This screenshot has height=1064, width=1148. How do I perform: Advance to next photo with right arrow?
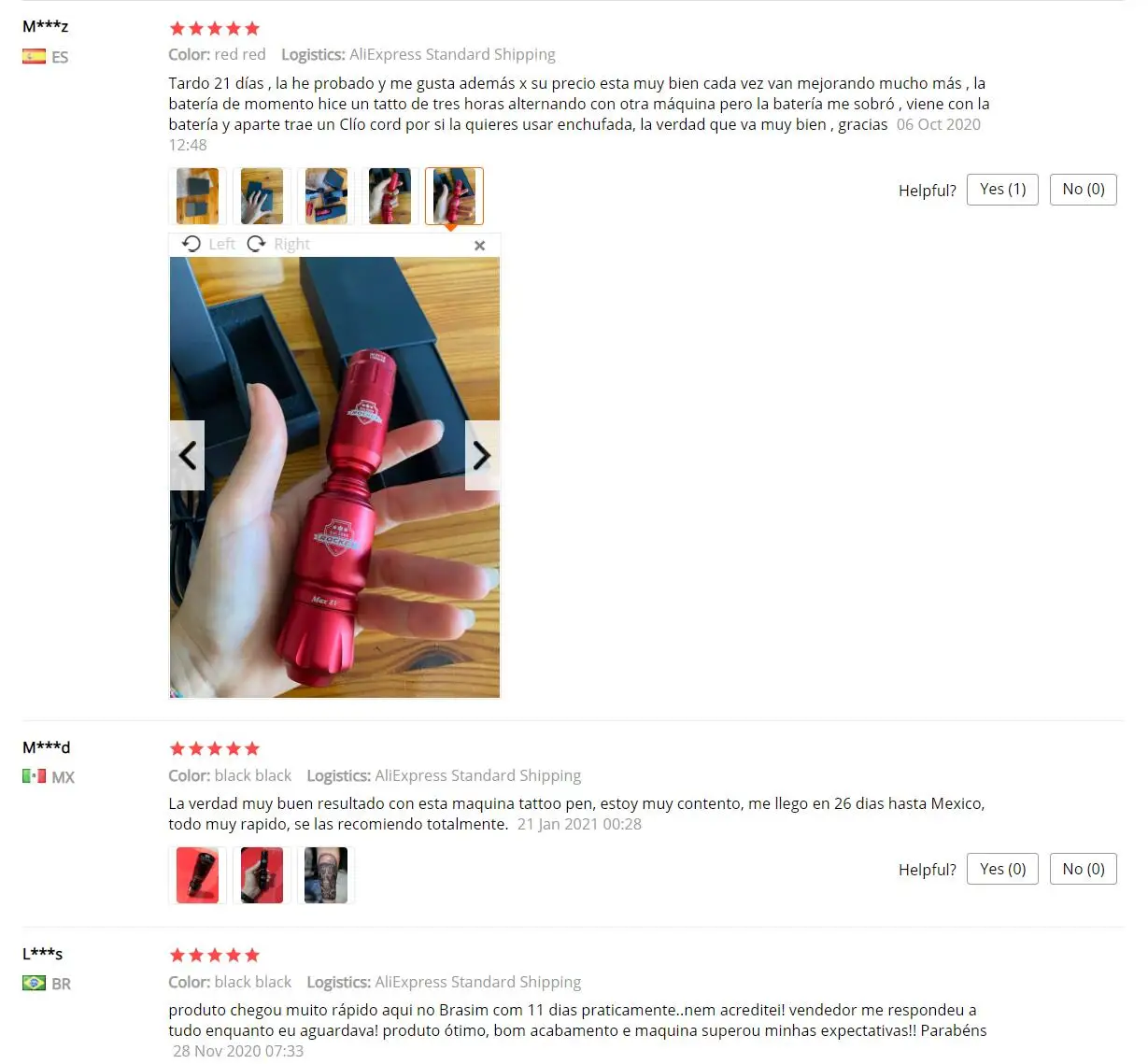click(x=482, y=455)
